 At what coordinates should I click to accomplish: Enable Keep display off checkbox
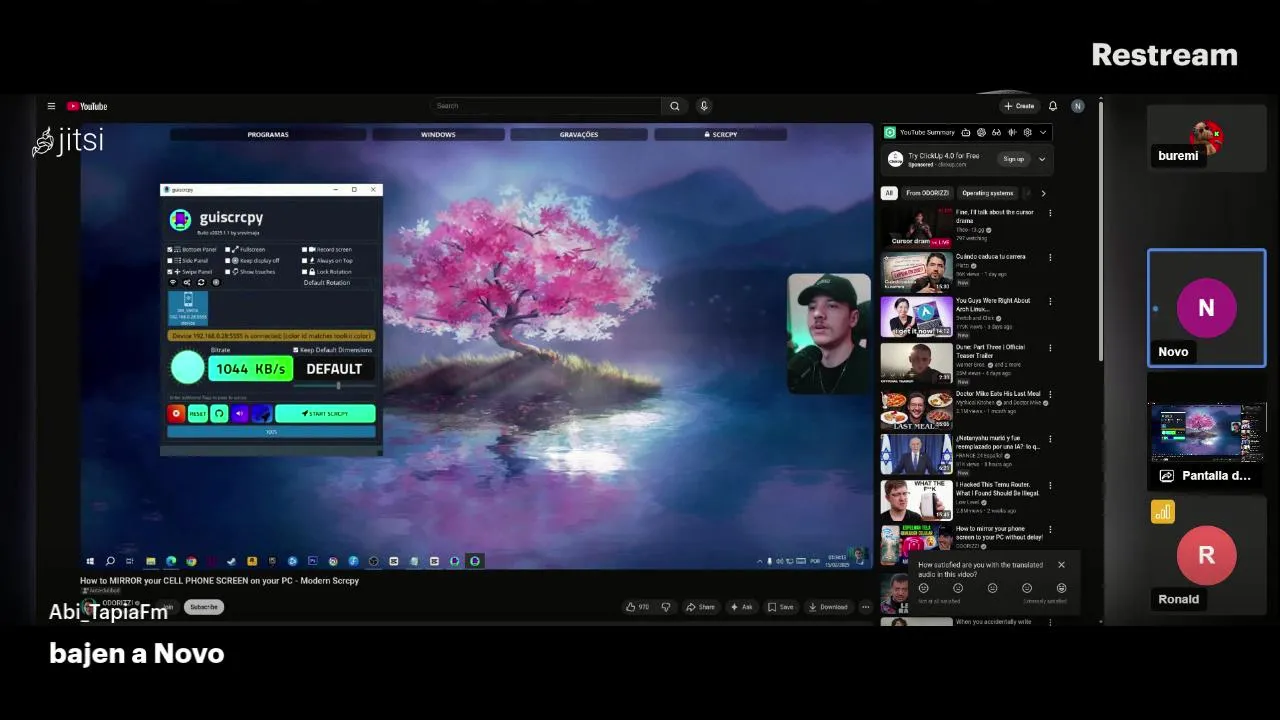point(228,261)
